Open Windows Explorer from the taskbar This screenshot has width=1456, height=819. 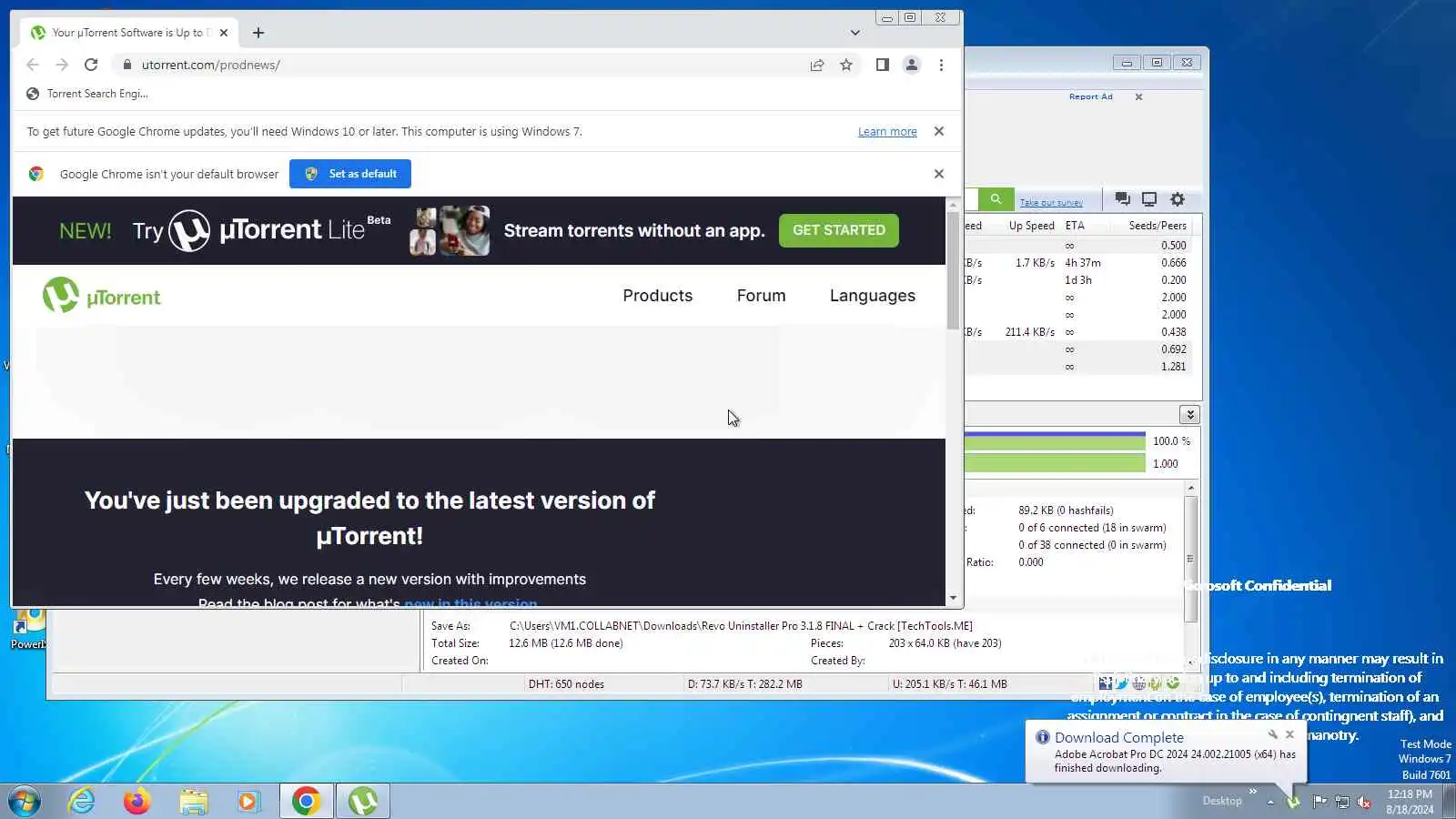(x=193, y=802)
